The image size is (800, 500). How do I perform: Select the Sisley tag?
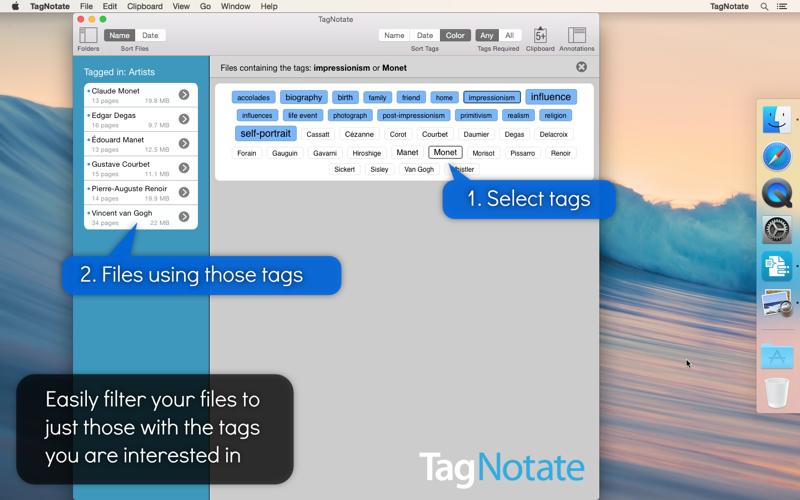coord(379,169)
